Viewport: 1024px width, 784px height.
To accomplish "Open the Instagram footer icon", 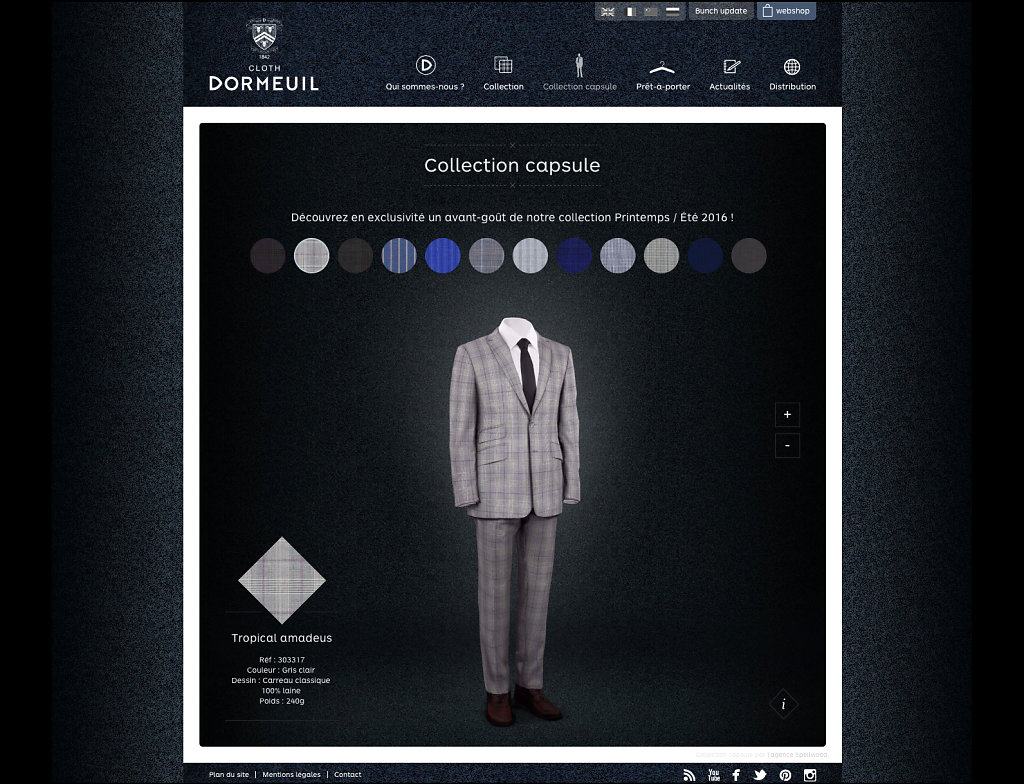I will click(x=810, y=776).
